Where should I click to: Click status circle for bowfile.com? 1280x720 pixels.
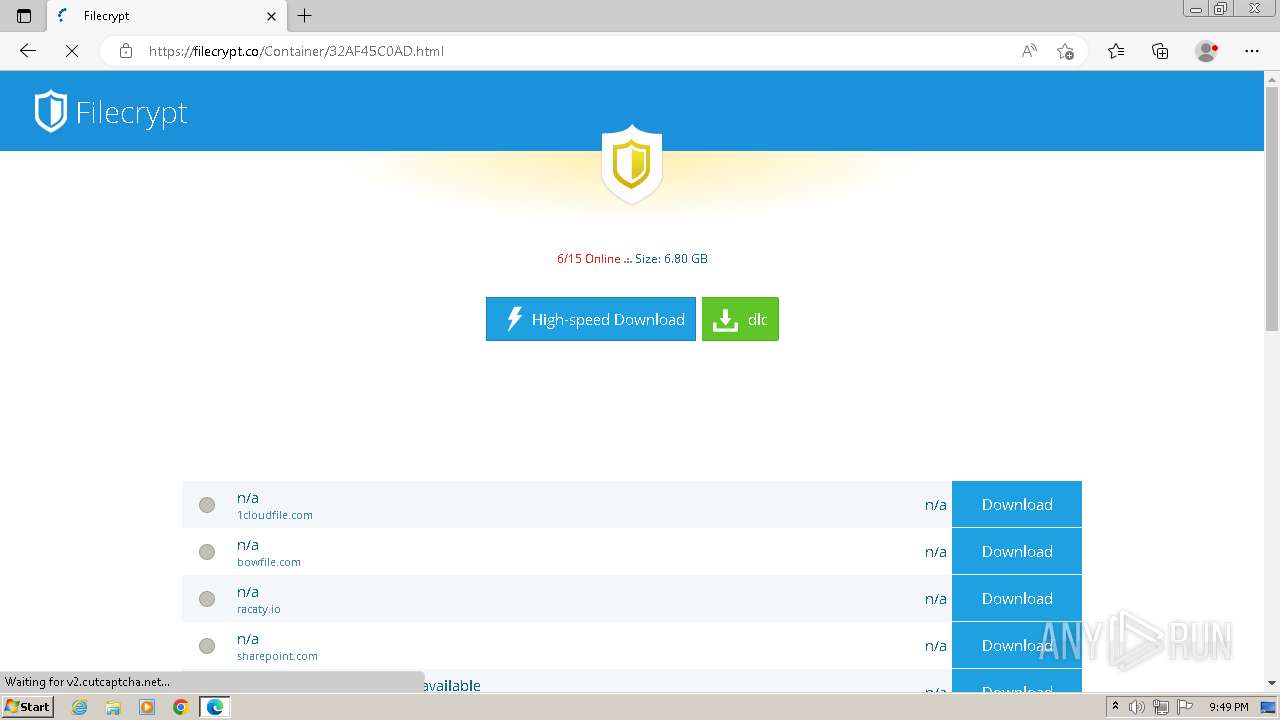[x=207, y=552]
